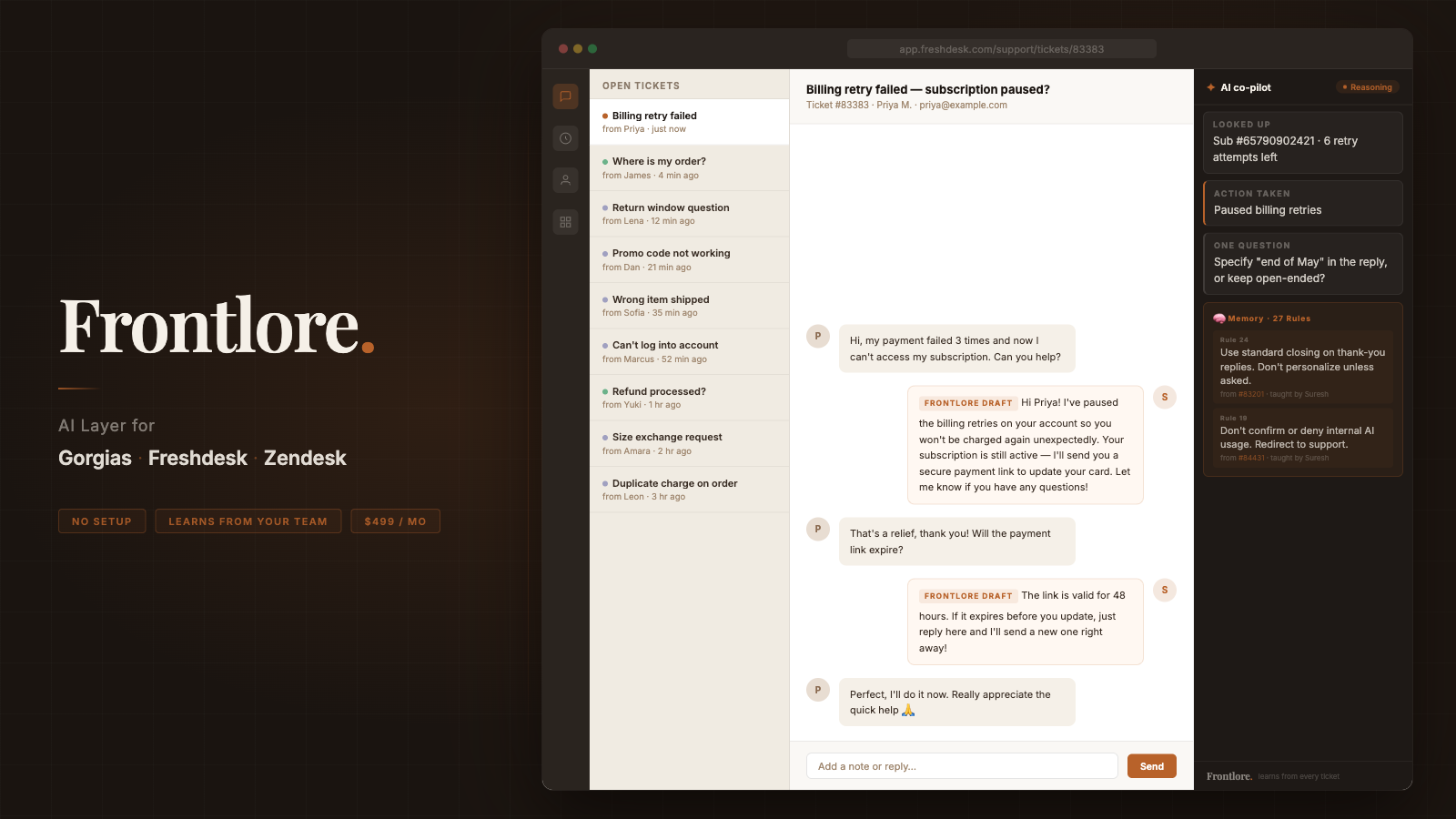
Task: Select the Wrong item shipped ticket
Action: click(689, 306)
